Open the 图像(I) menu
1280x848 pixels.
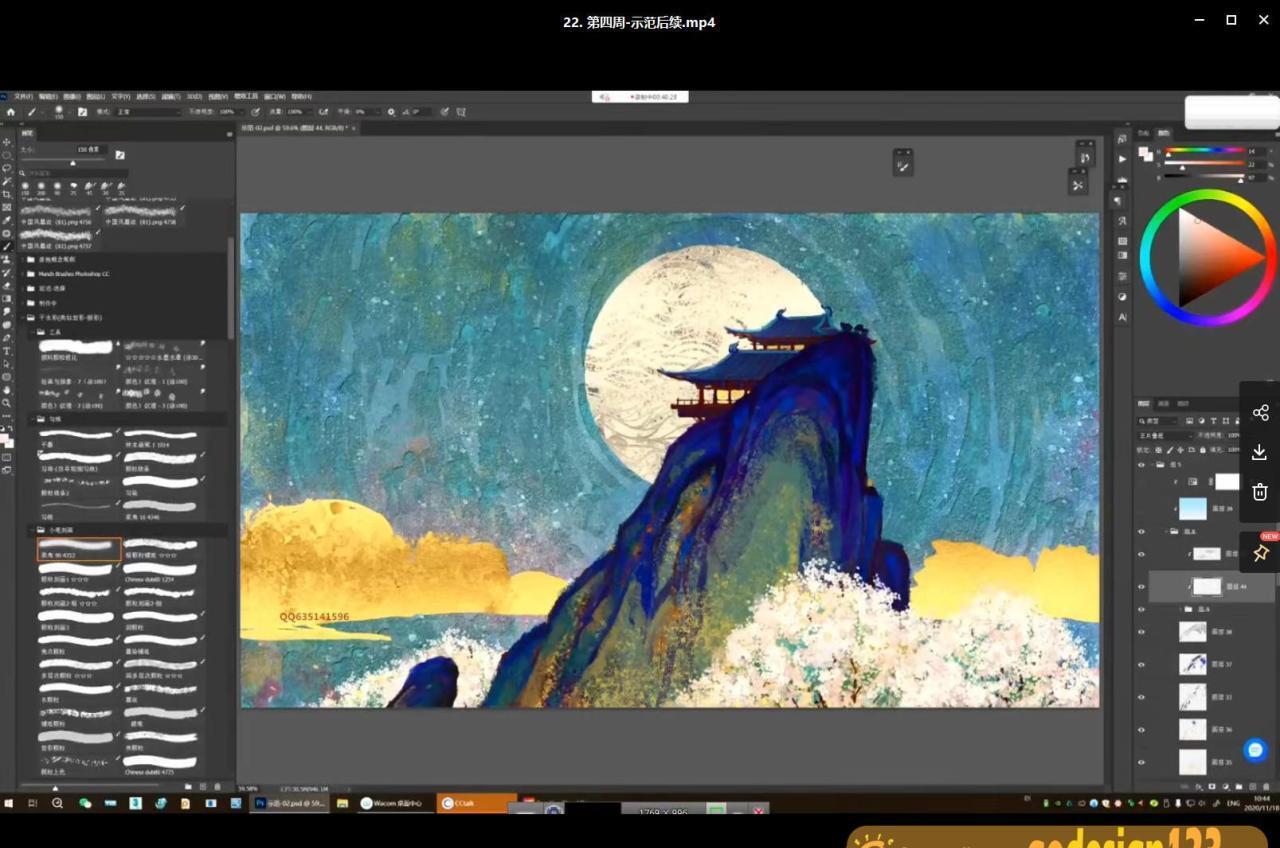pyautogui.click(x=72, y=97)
